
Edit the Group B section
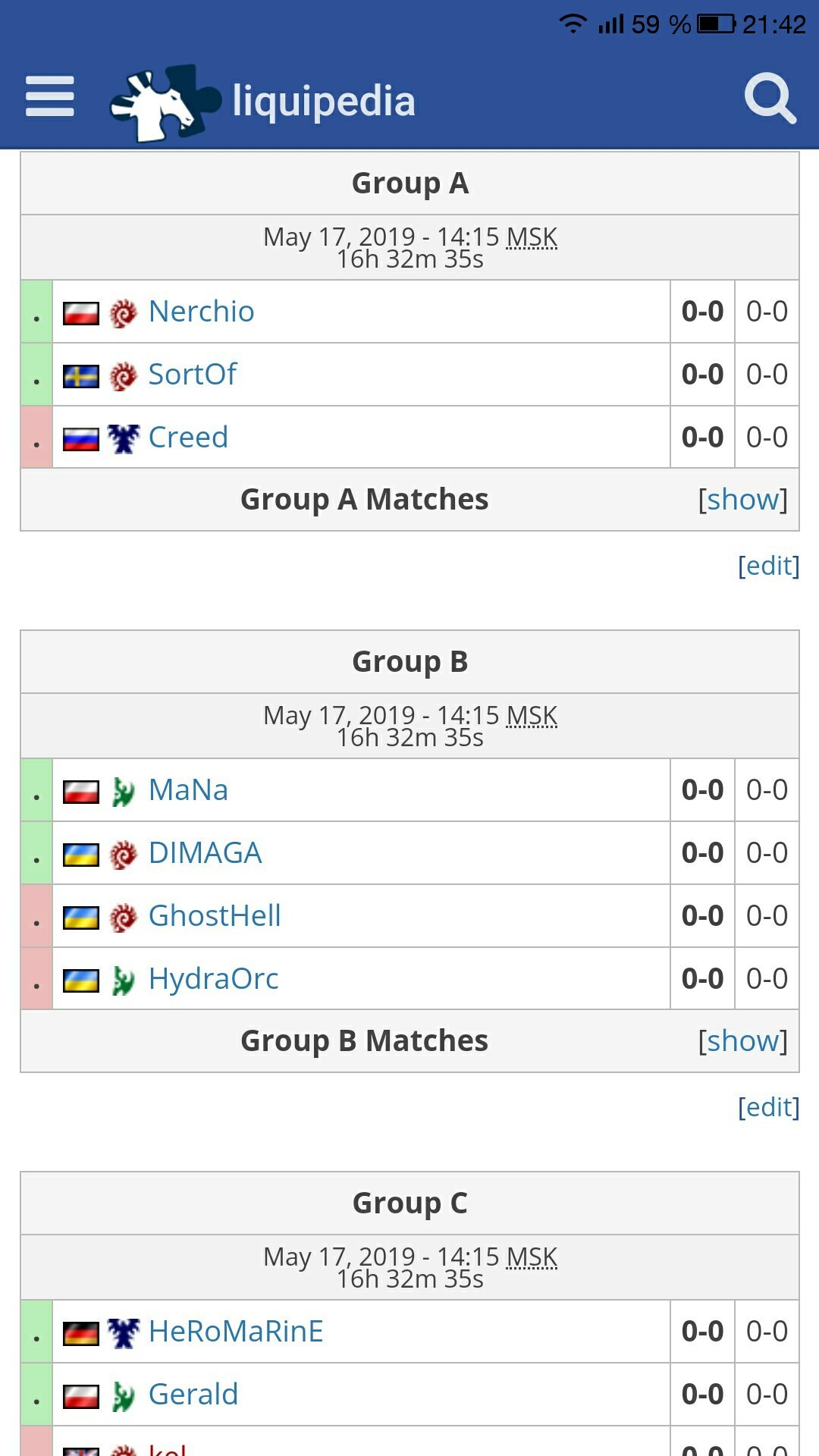768,1107
